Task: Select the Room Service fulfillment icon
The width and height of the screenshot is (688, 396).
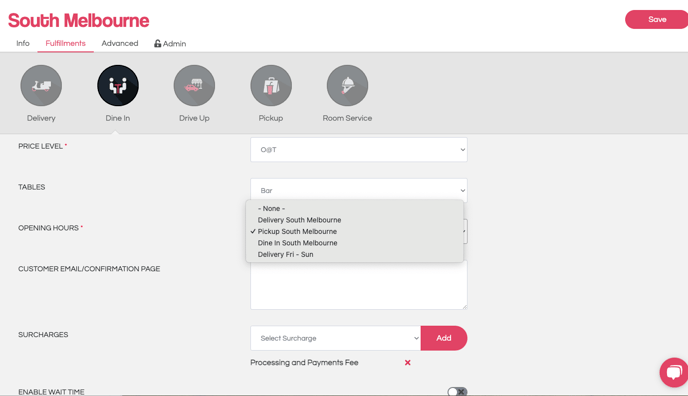Action: (x=348, y=86)
